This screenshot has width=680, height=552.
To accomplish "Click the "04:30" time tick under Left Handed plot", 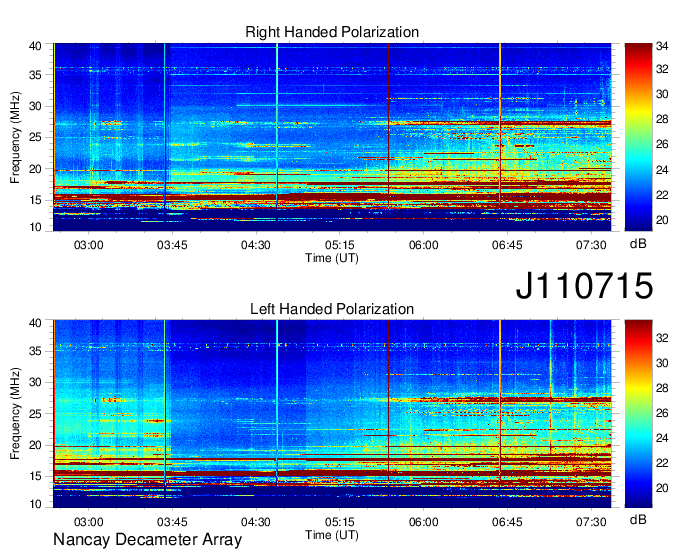I will point(256,522).
